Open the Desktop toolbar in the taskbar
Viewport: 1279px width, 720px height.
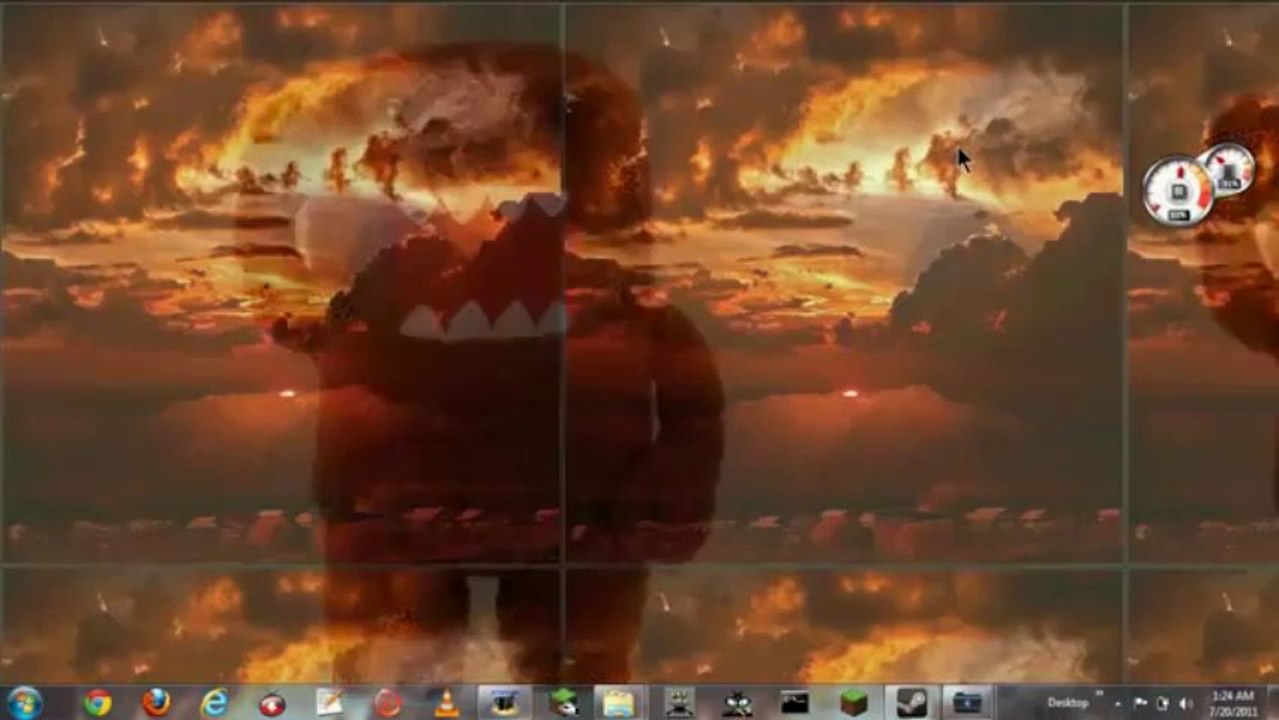pos(1067,703)
